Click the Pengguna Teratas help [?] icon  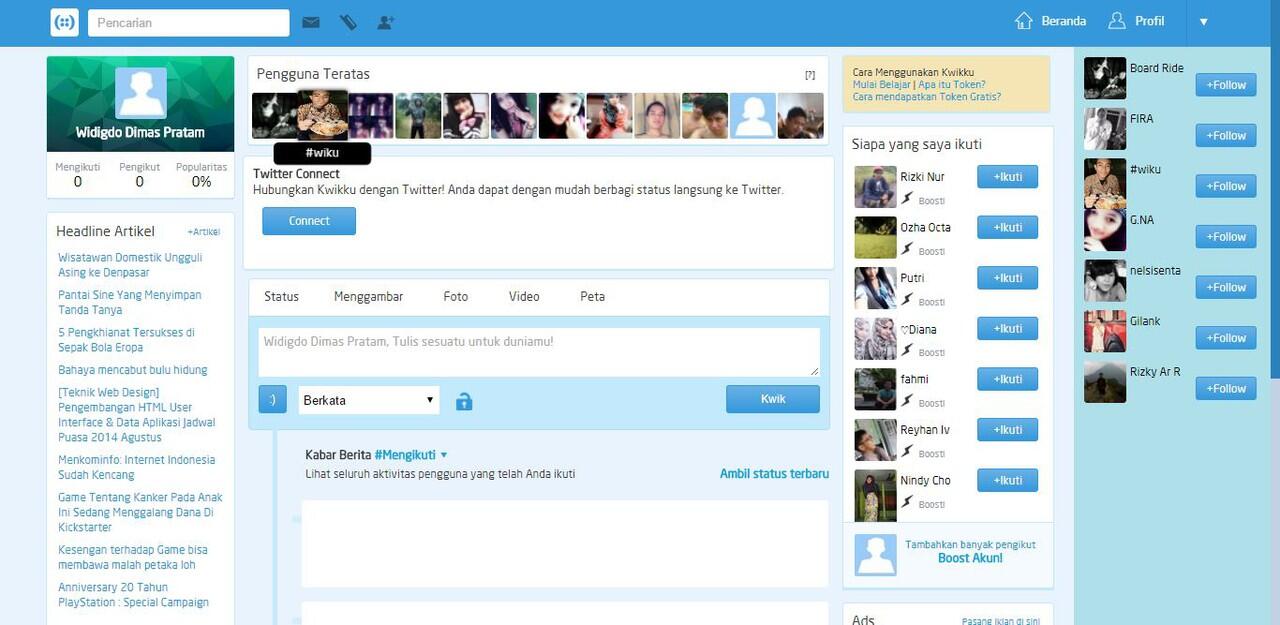[810, 75]
